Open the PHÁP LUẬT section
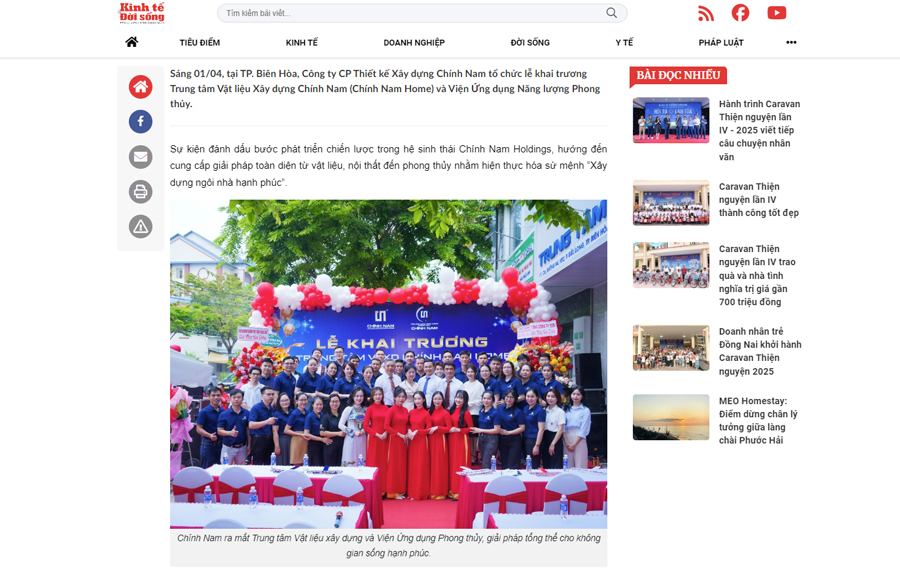The height and width of the screenshot is (568, 900). pos(721,42)
